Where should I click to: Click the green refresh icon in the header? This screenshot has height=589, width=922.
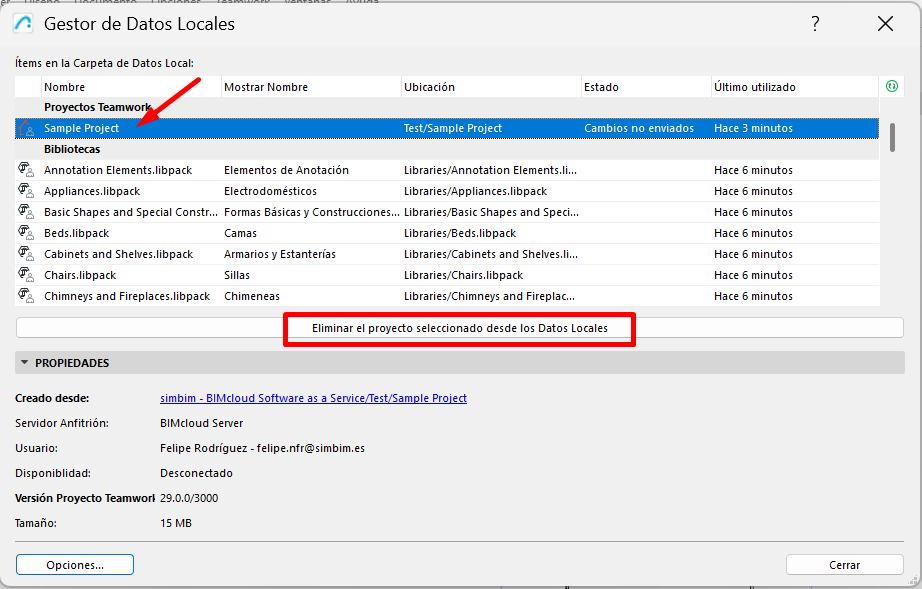click(891, 86)
